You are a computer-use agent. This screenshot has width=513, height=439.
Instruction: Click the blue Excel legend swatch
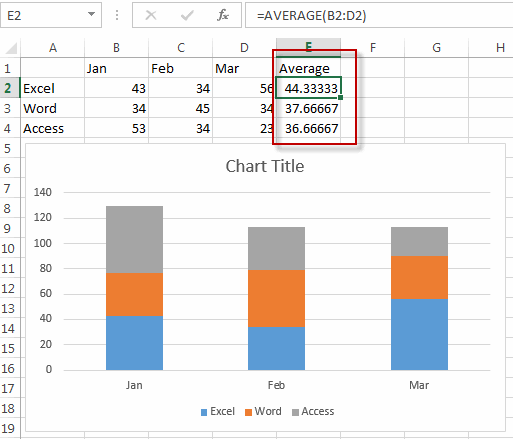[x=204, y=412]
